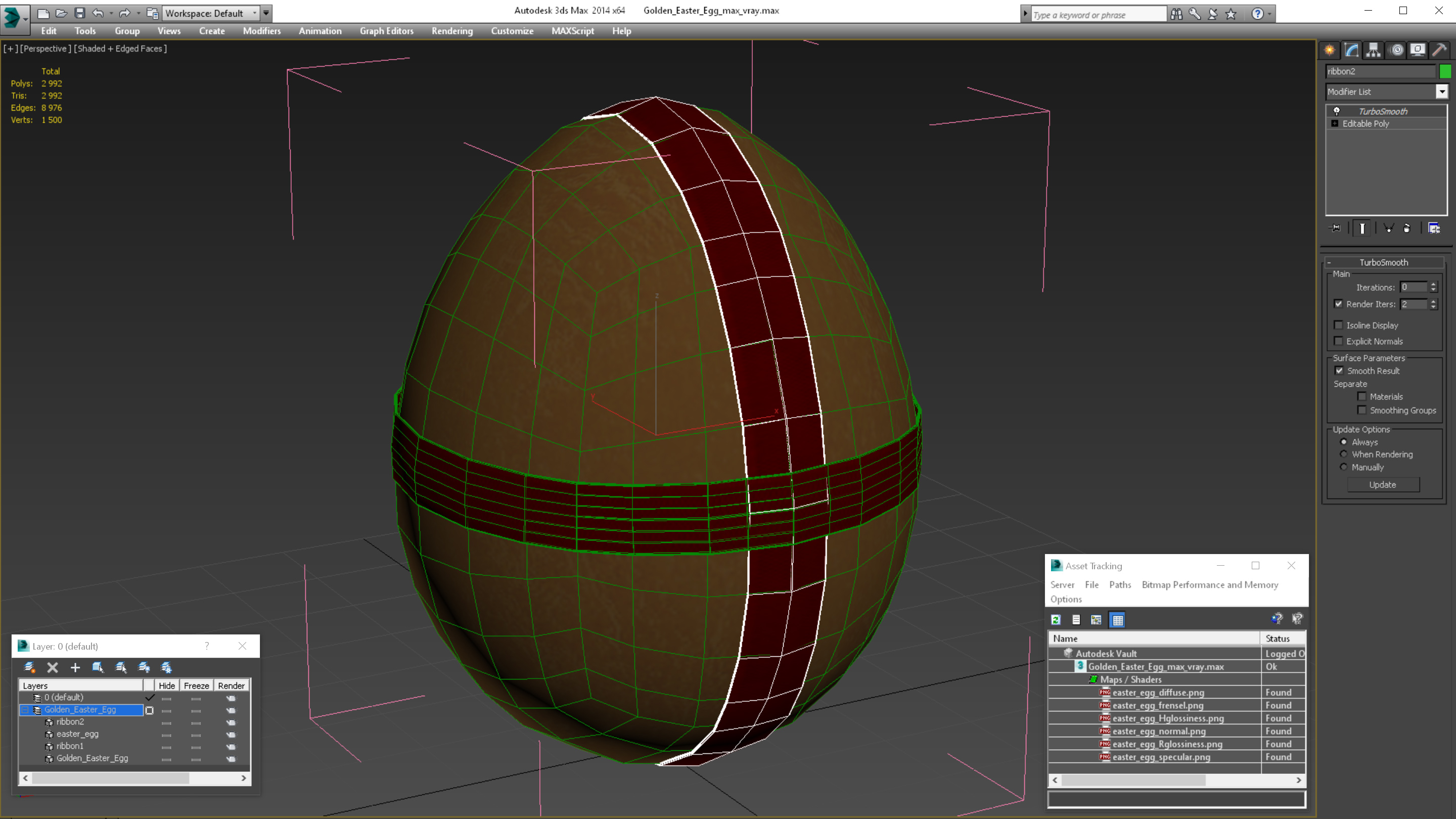
Task: Click the Save File disk icon
Action: [x=80, y=13]
